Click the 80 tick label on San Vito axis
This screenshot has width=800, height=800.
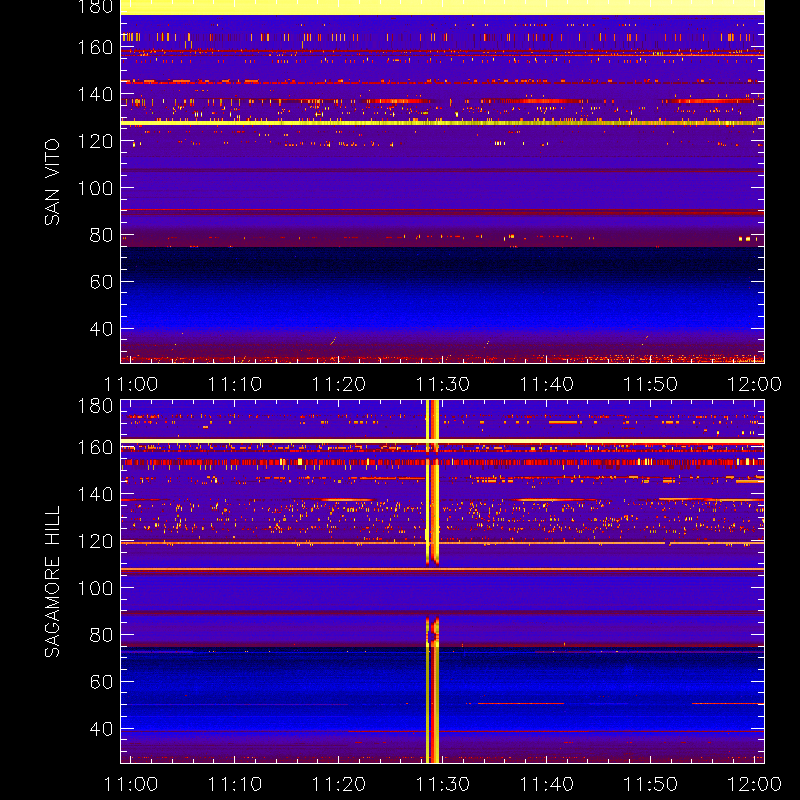click(x=101, y=235)
